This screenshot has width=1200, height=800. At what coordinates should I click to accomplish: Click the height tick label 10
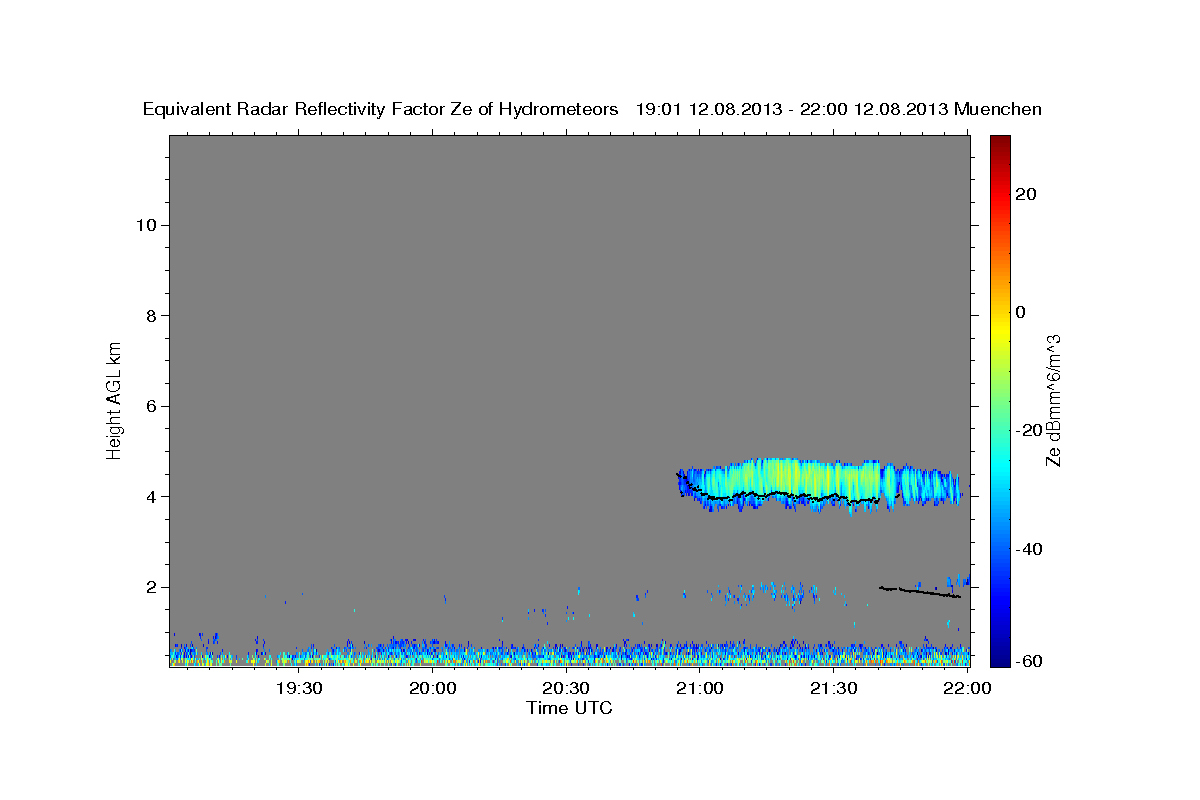[146, 225]
